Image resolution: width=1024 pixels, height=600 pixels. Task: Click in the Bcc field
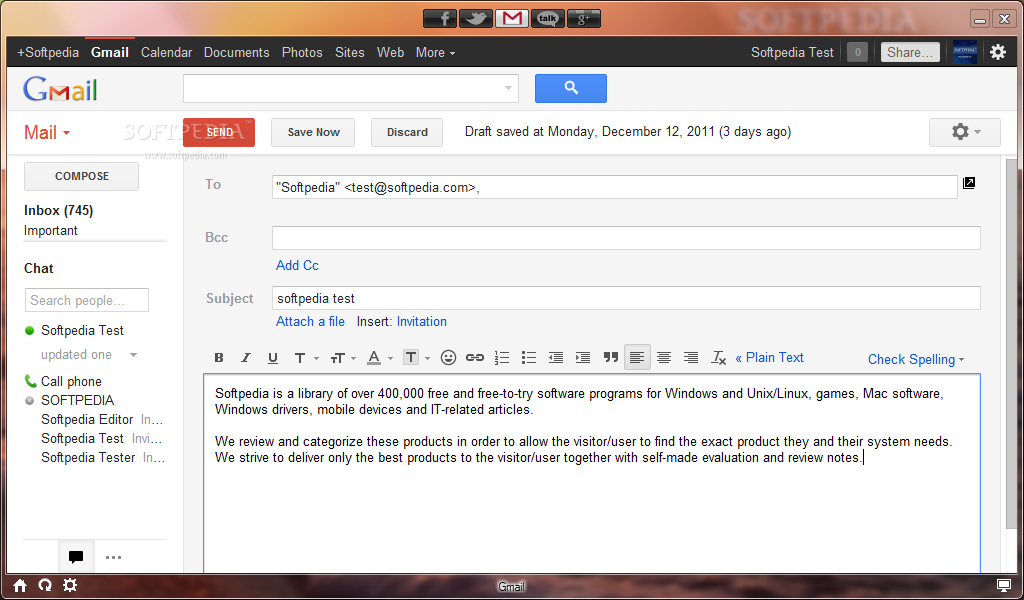(626, 238)
